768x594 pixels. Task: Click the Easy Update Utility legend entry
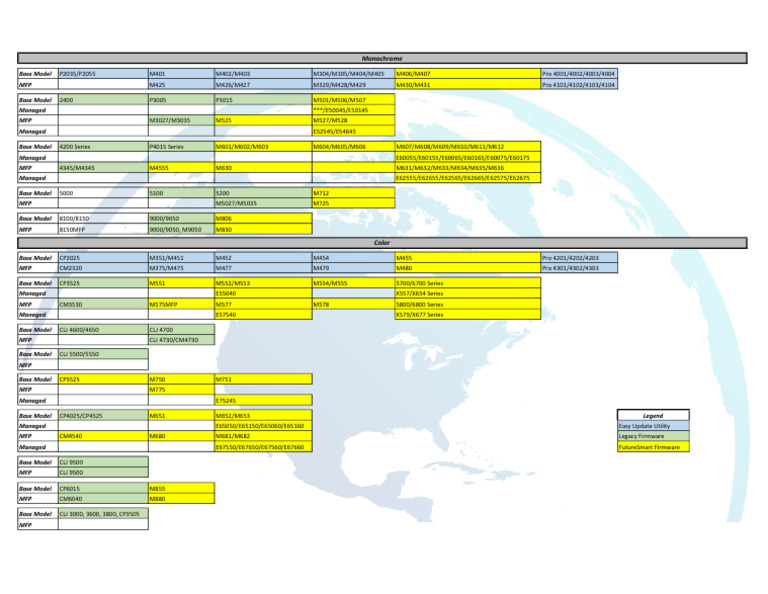653,426
